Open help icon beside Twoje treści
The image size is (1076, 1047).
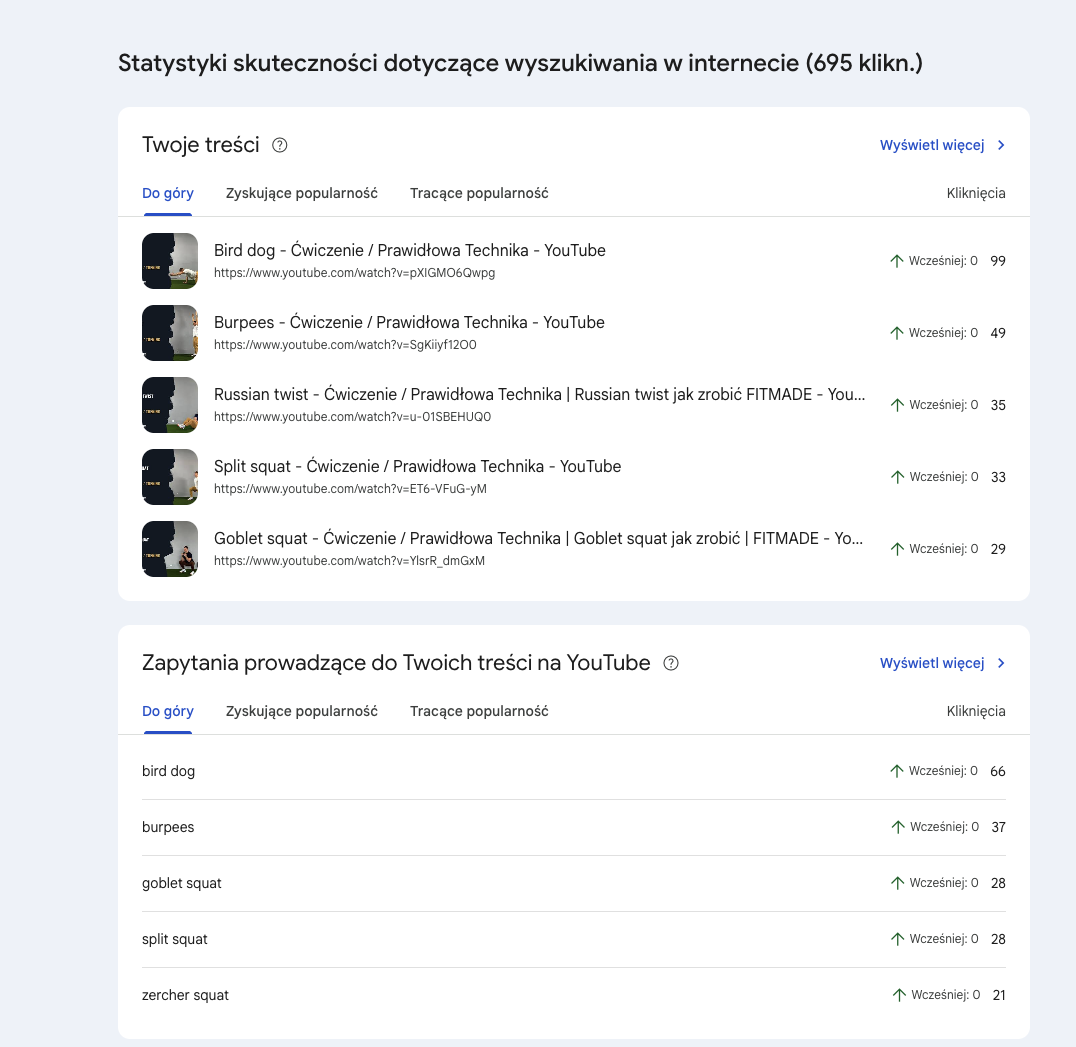coord(279,145)
